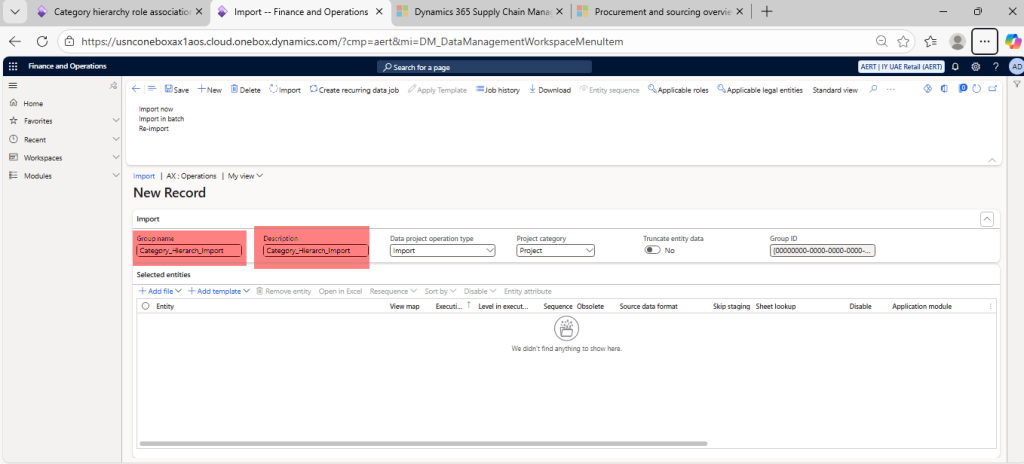Screen dimensions: 1024x464
Task: Toggle the navigation pane hamburger menu
Action: click(x=13, y=88)
